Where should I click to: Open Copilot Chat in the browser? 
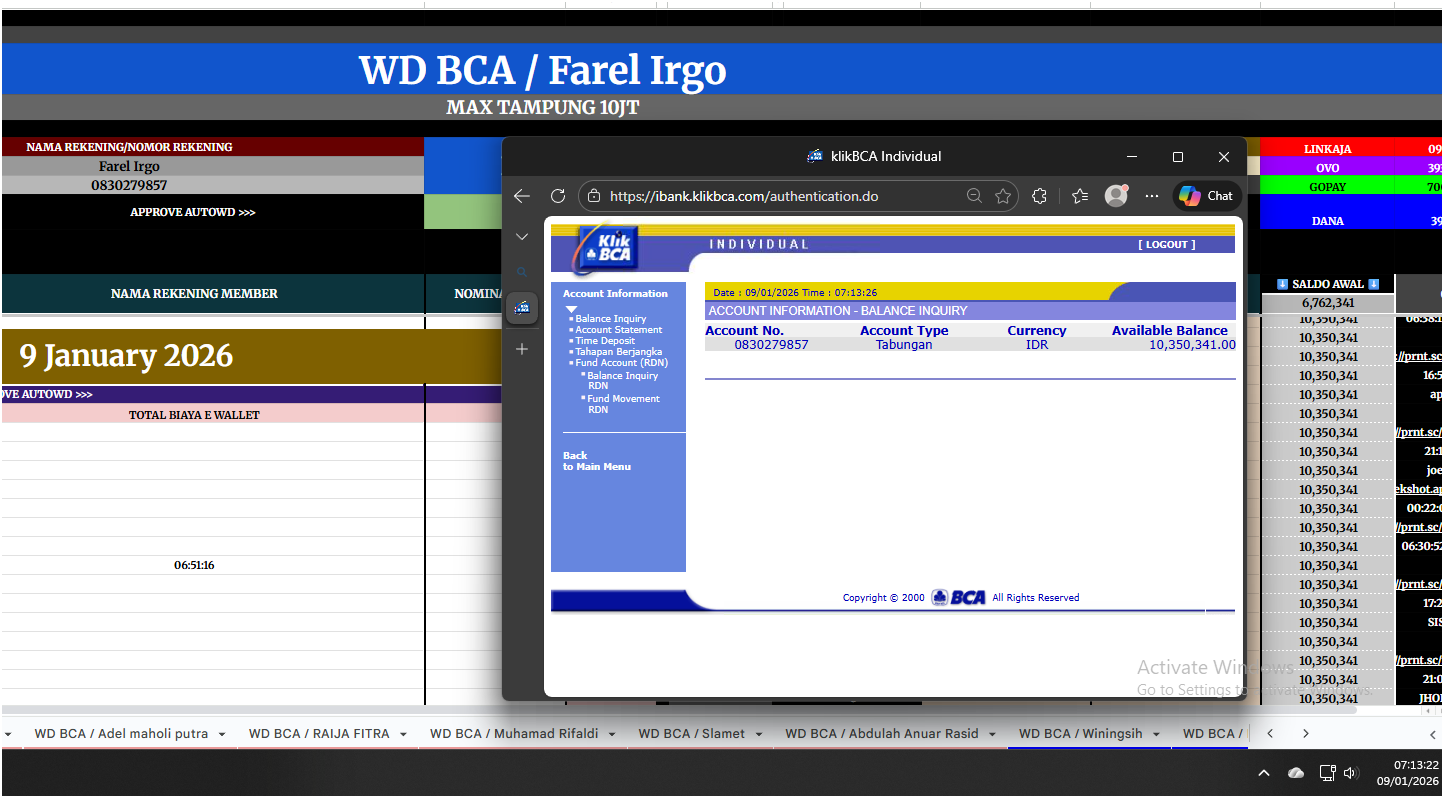1206,196
